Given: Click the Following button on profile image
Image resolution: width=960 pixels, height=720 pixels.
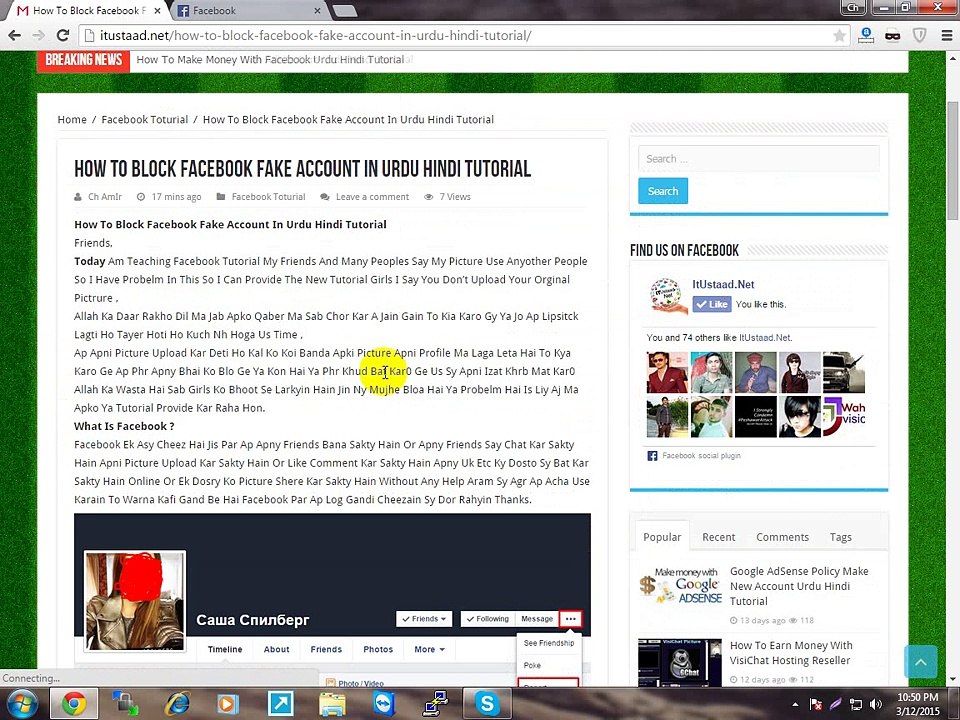Looking at the screenshot, I should 488,619.
